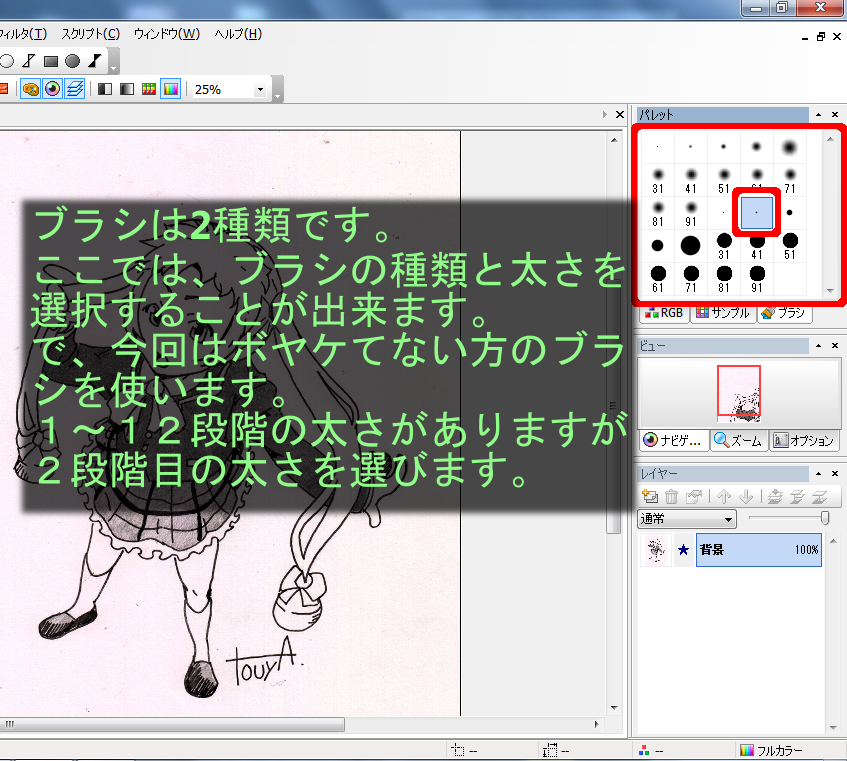Screen dimensions: 847x761
Task: Open the ウィンドウ(W) menu
Action: [166, 34]
